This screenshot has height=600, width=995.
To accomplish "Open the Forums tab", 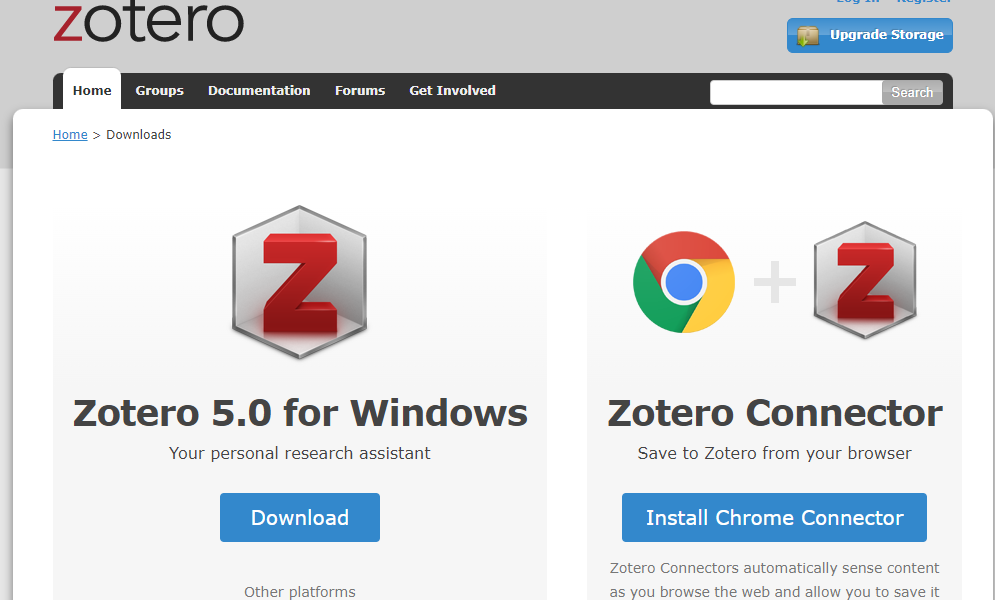I will click(360, 90).
